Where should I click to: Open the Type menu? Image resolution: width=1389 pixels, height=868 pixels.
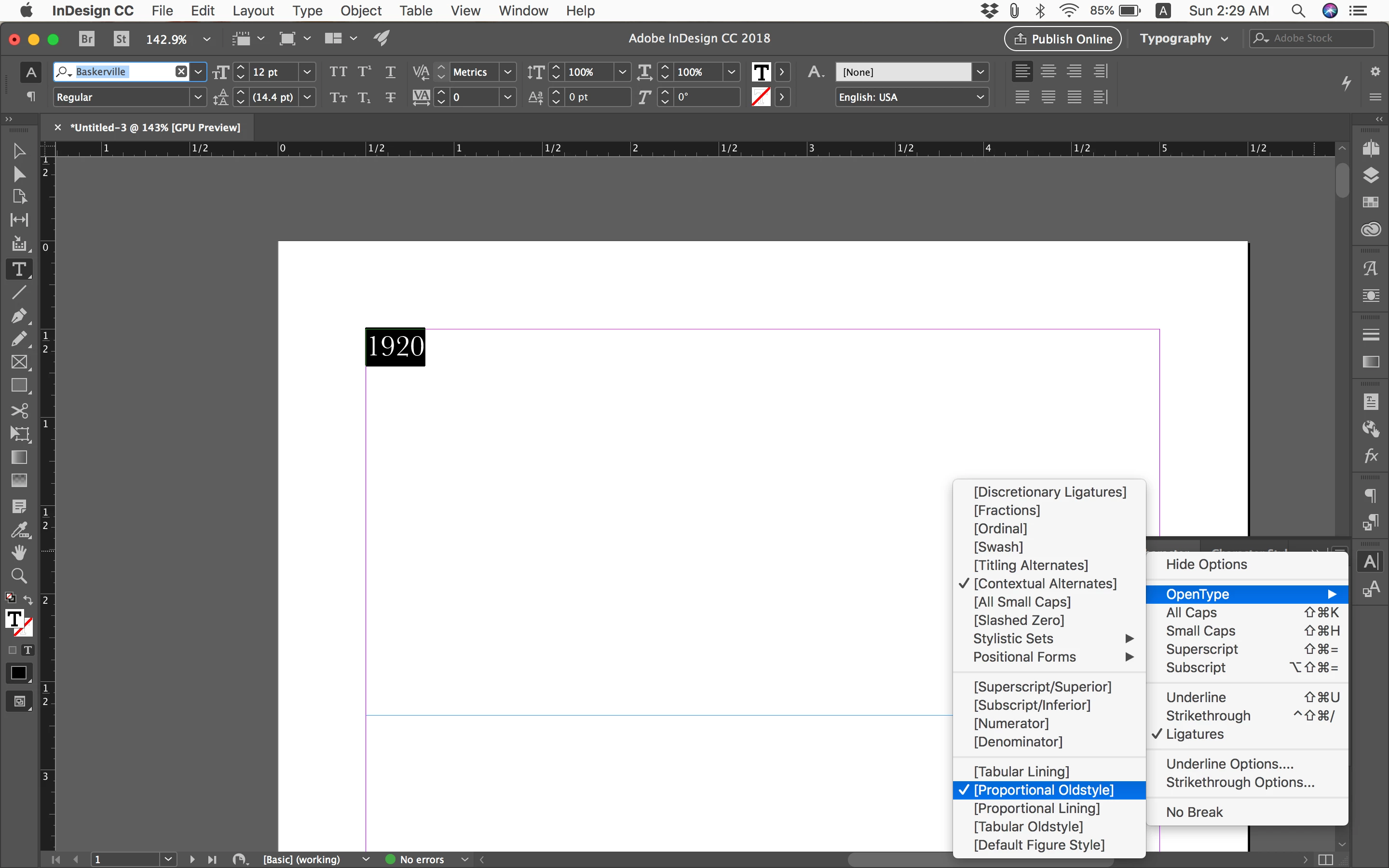[x=307, y=10]
